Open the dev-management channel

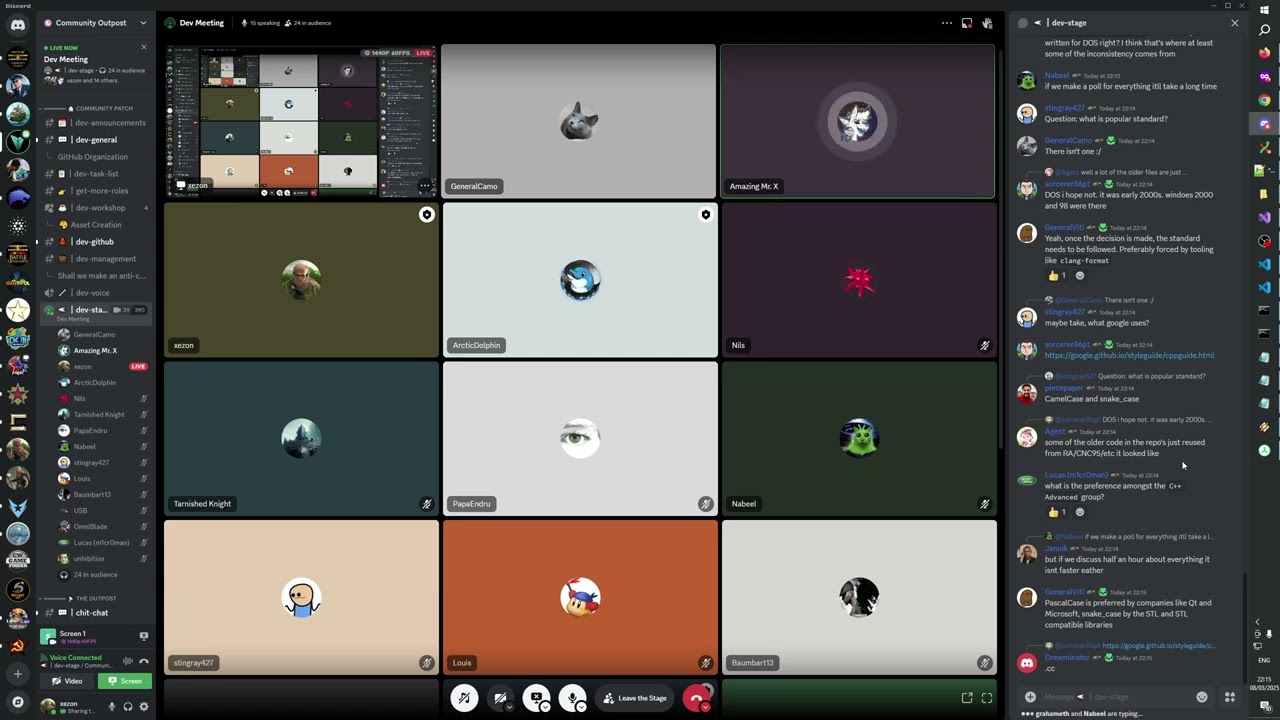click(96, 259)
